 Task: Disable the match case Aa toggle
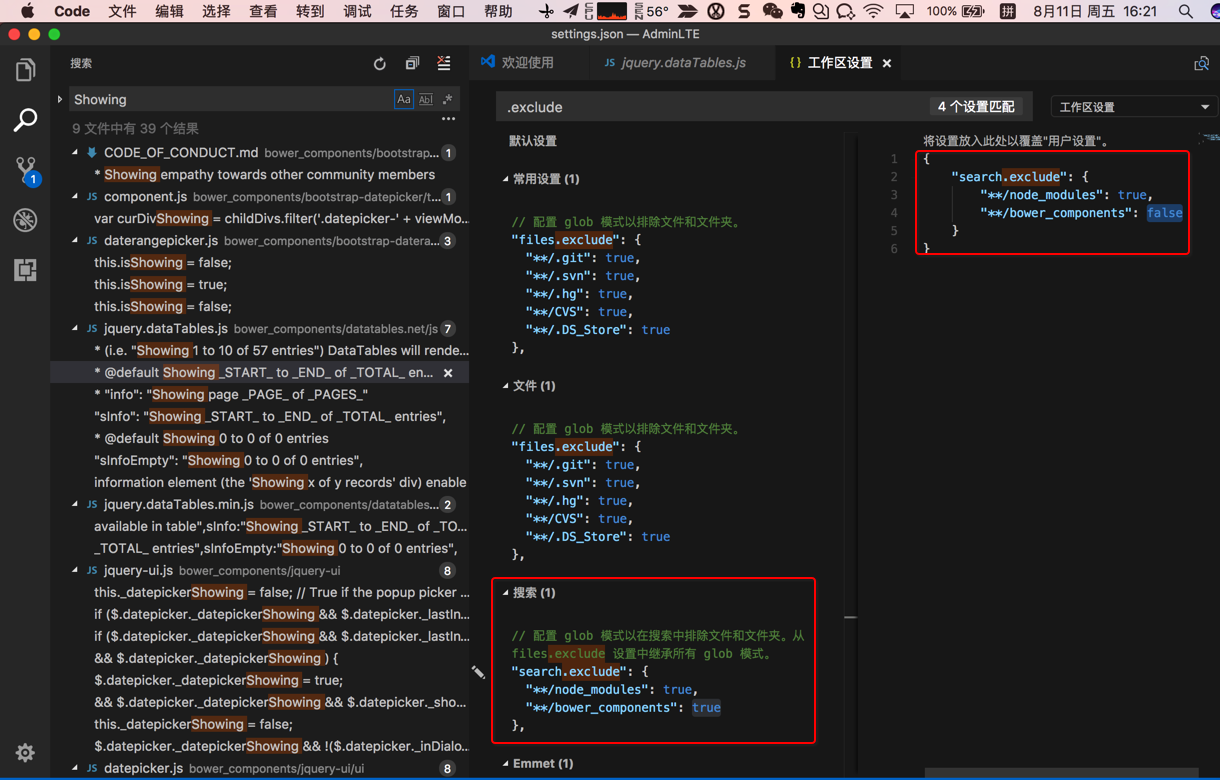404,99
